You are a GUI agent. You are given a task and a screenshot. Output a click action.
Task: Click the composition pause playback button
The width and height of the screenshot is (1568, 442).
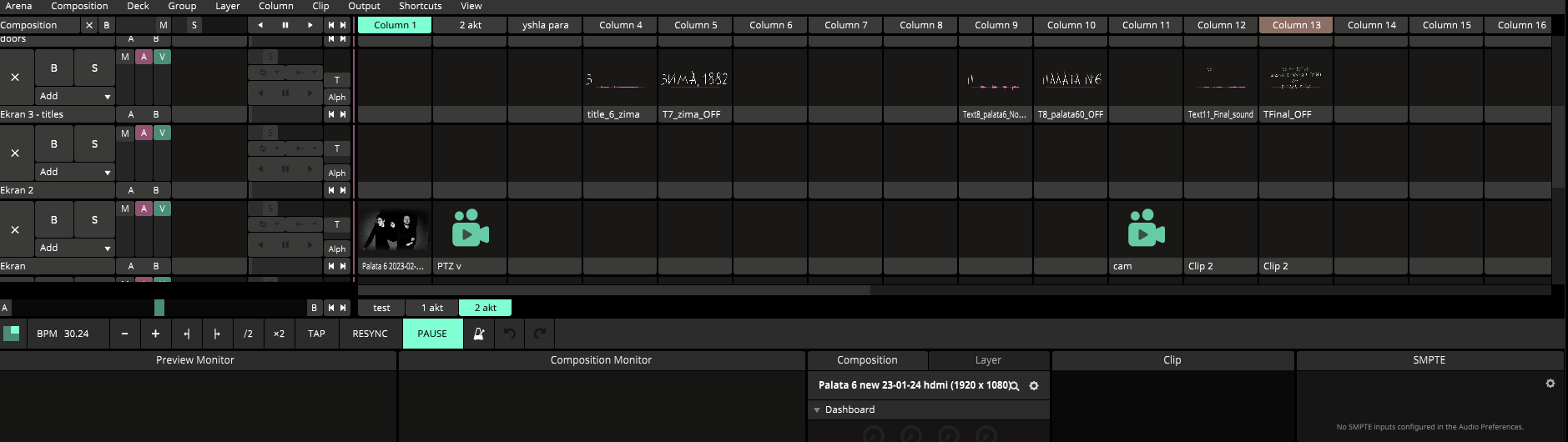pos(285,25)
